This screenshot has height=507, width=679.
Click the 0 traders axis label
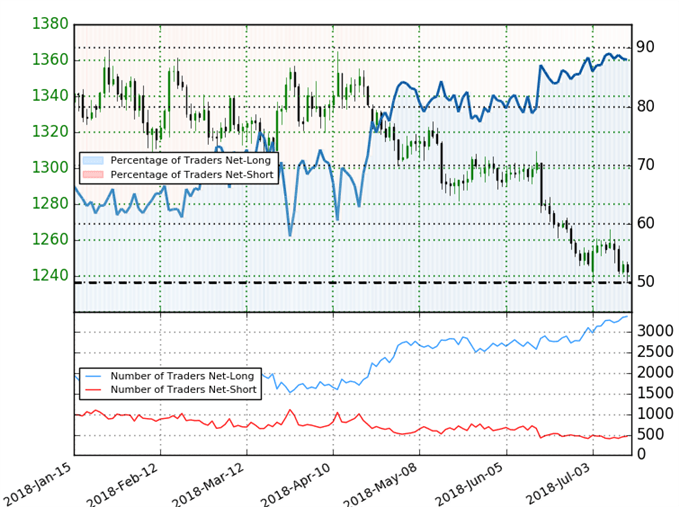click(641, 454)
